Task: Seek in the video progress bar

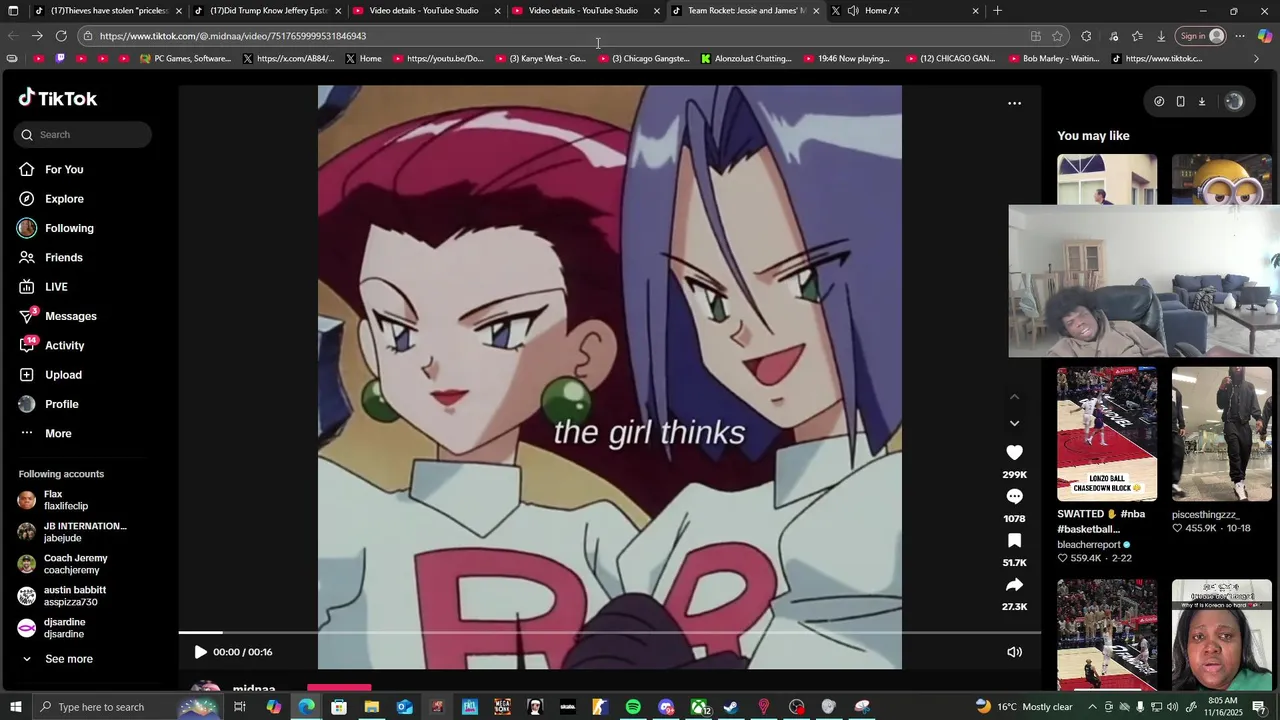Action: pos(610,633)
